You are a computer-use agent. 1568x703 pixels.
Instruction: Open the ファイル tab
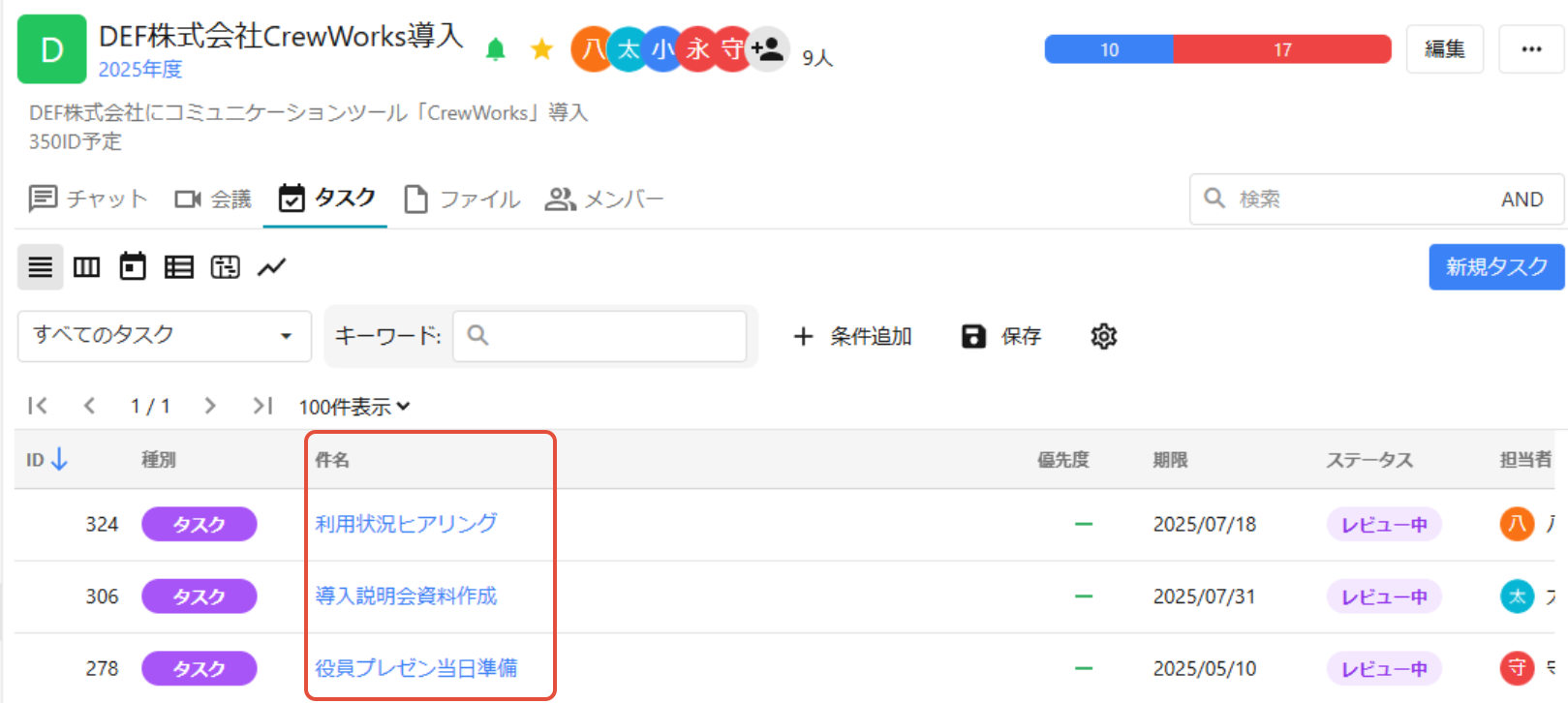(x=462, y=199)
